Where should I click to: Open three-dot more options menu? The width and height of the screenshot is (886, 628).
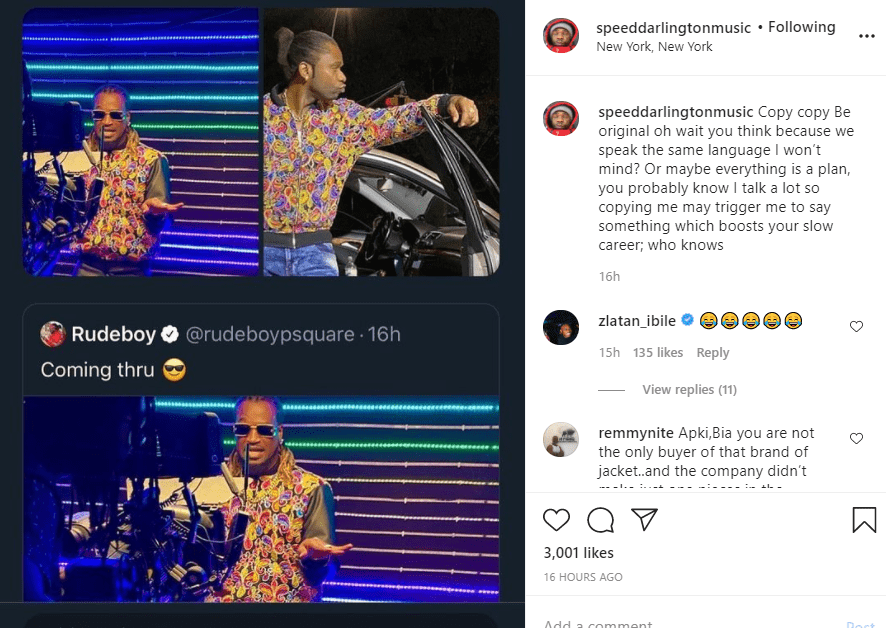(x=867, y=36)
